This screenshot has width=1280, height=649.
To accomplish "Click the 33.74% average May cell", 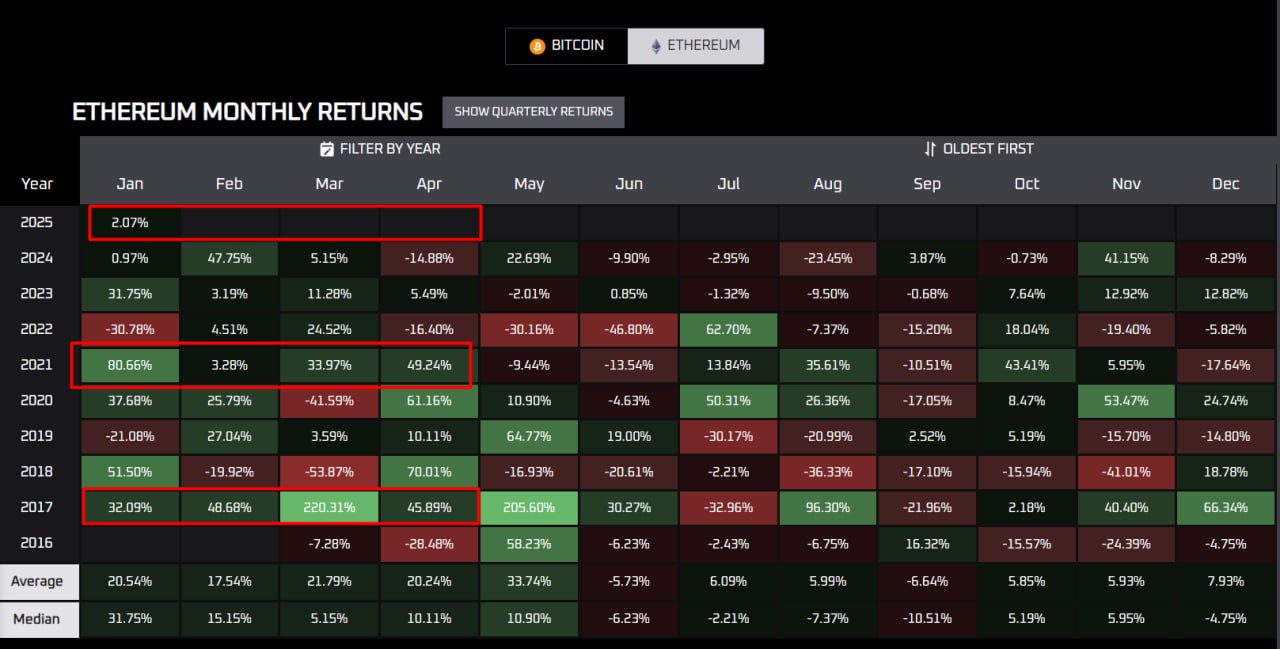I will pyautogui.click(x=529, y=581).
